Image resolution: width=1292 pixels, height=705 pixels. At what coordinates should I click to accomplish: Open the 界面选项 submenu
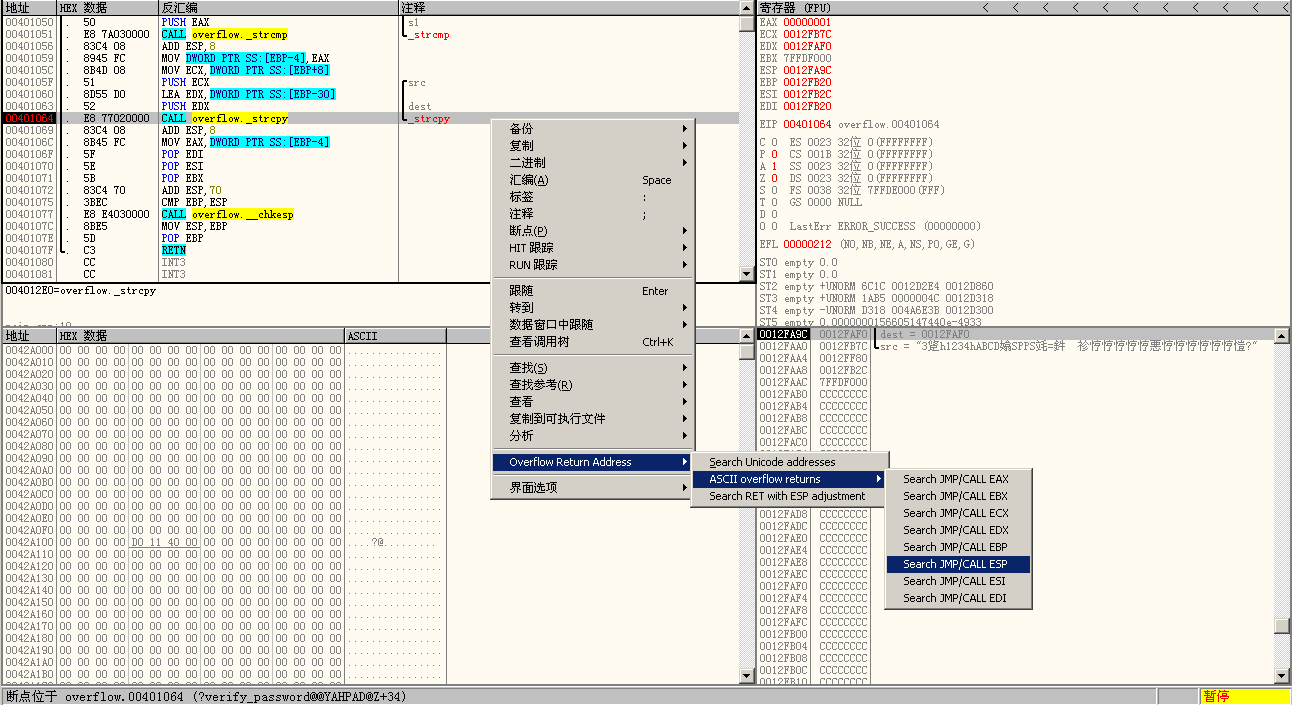point(594,488)
